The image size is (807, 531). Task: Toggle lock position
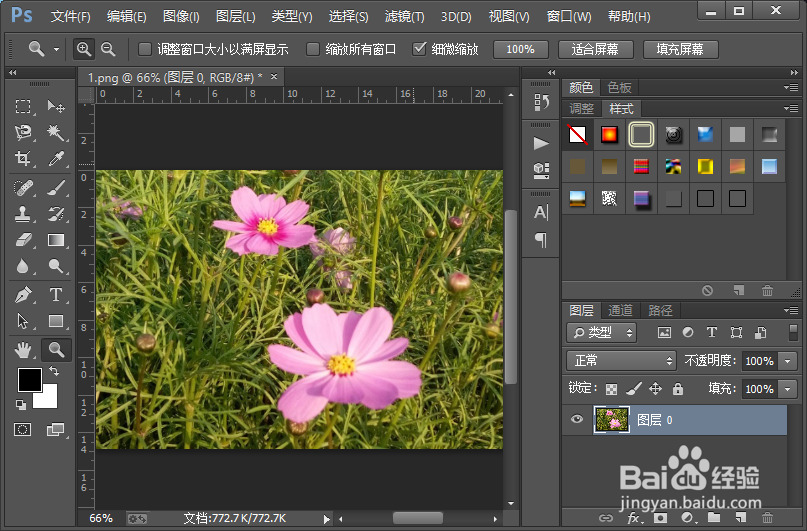(655, 389)
